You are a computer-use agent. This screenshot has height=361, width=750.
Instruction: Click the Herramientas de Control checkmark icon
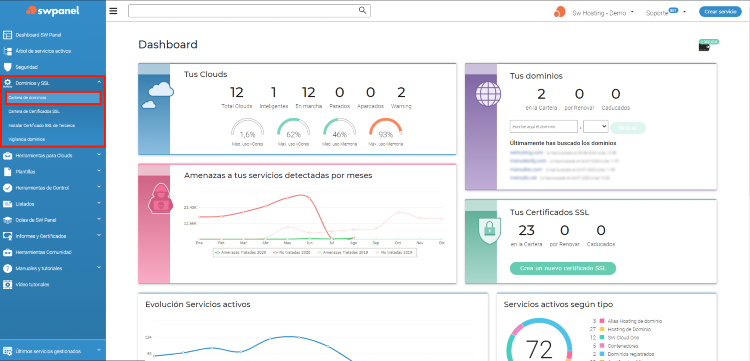pos(7,188)
